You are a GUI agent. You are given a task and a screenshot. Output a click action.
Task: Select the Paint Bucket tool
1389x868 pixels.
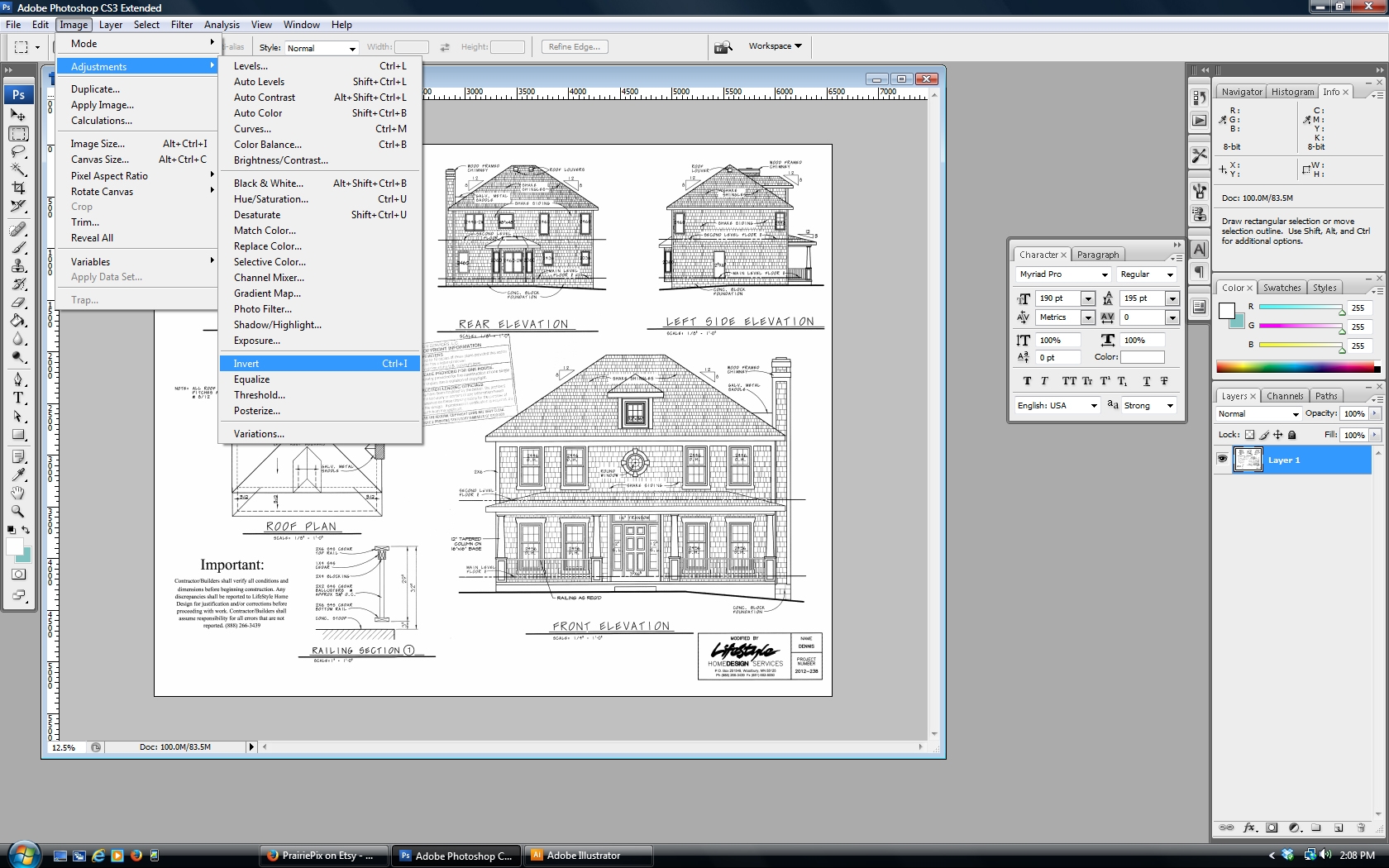[18, 320]
